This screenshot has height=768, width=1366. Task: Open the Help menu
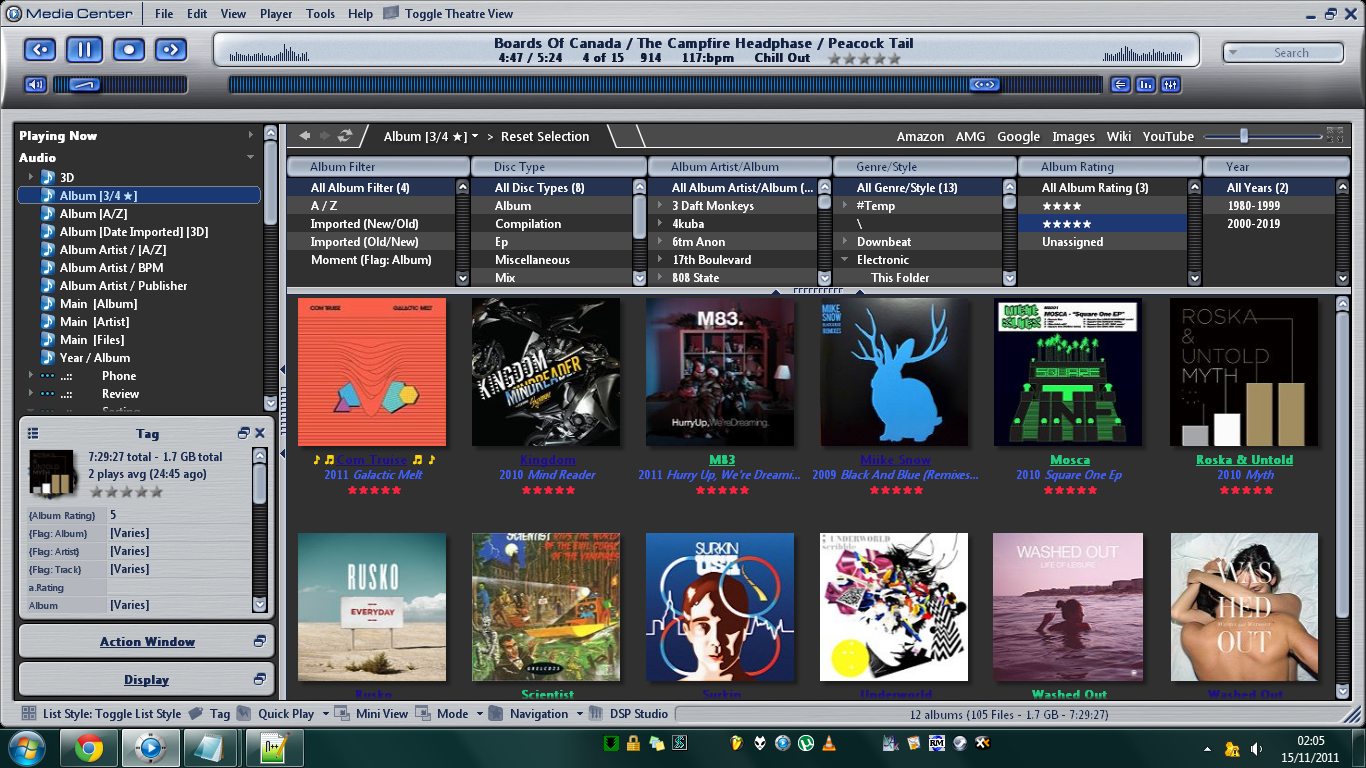click(360, 14)
